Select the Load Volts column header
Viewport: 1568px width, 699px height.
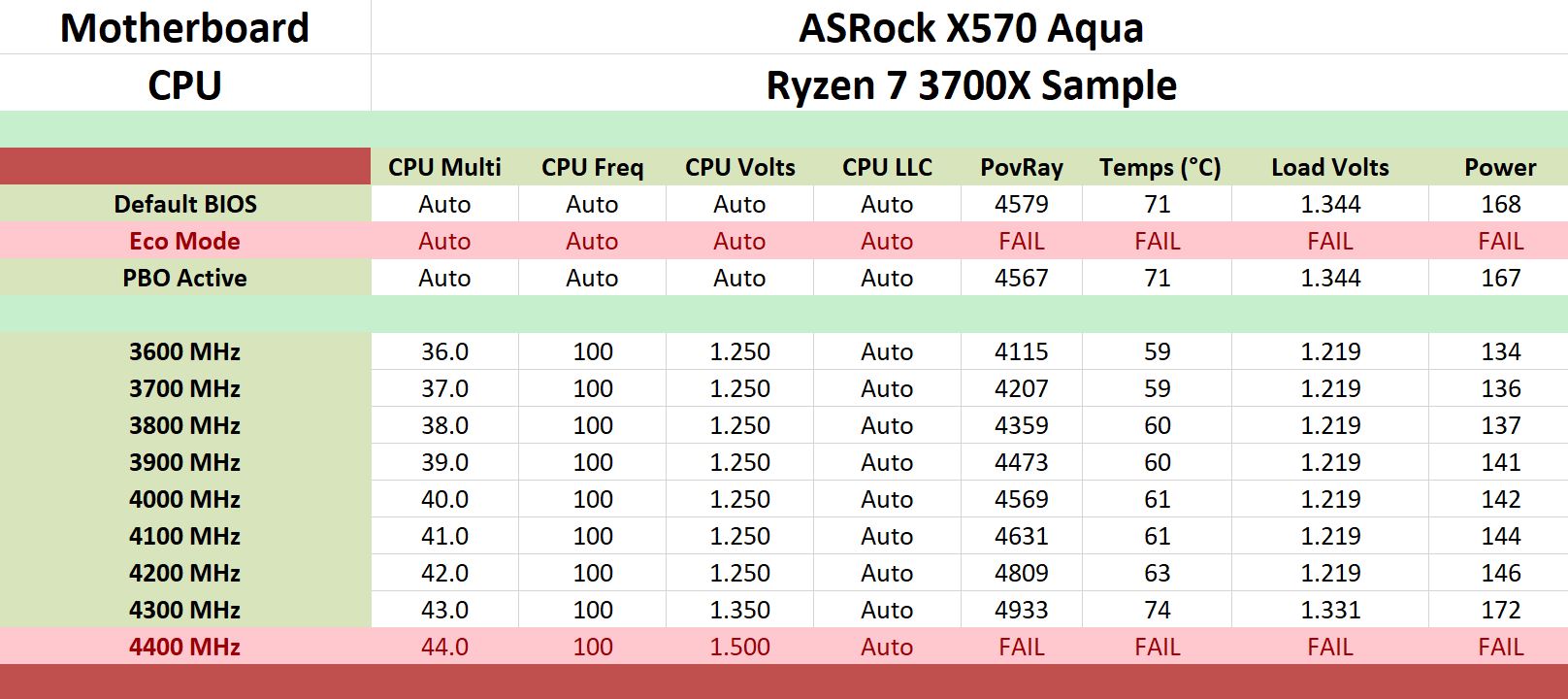[1330, 167]
